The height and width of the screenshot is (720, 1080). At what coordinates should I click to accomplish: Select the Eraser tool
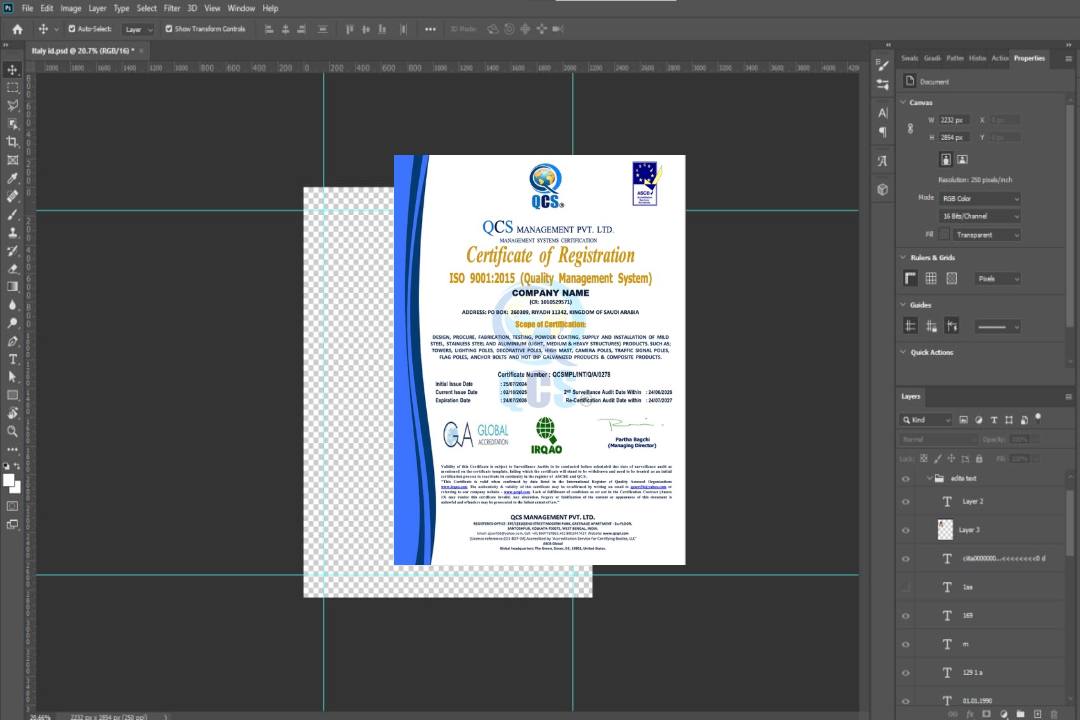(12, 269)
